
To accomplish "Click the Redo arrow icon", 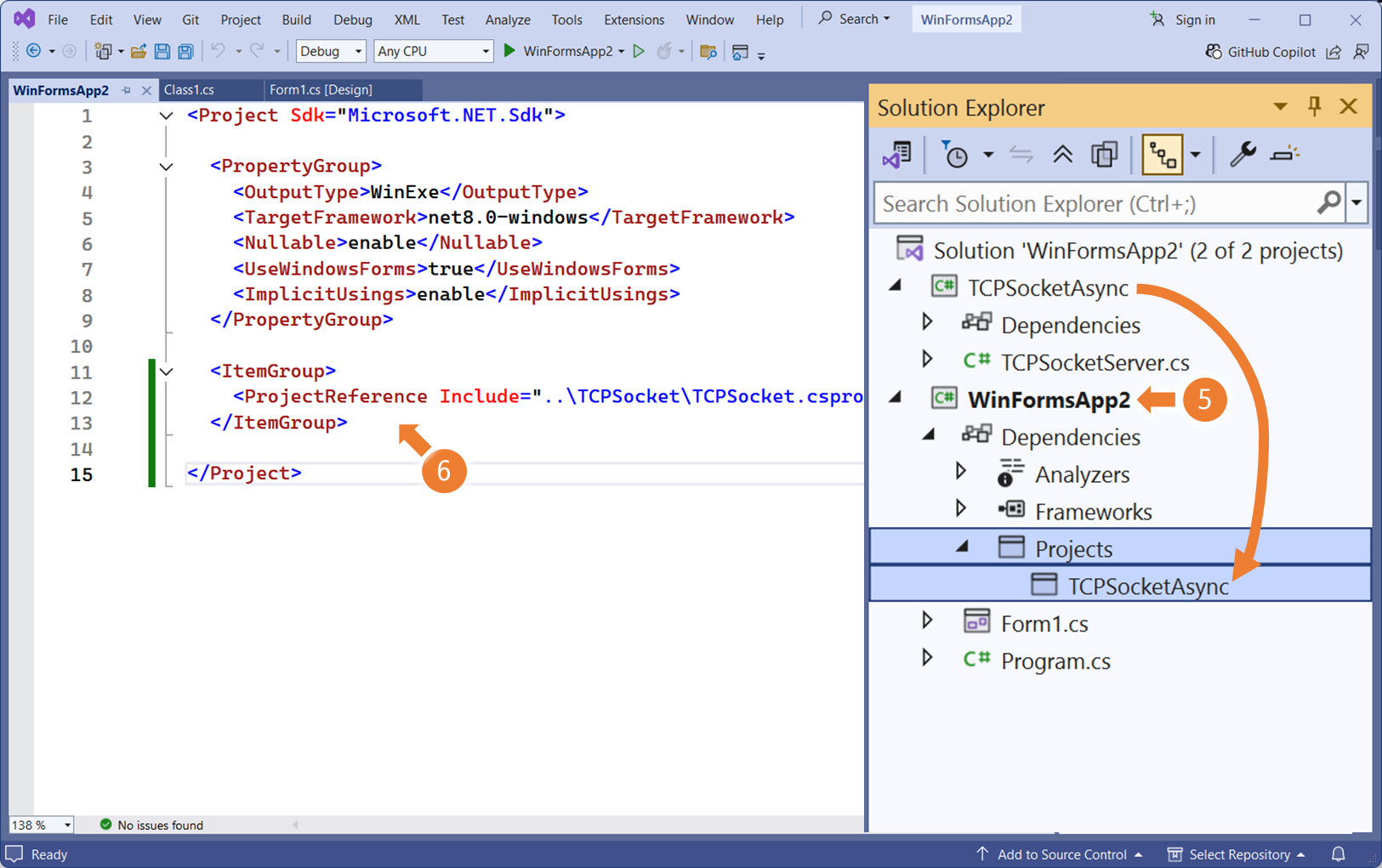I will 257,51.
